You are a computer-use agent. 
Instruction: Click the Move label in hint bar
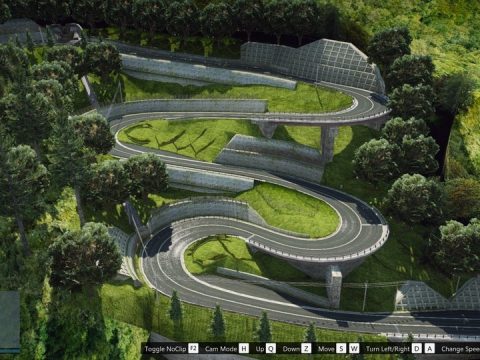[x=326, y=349]
